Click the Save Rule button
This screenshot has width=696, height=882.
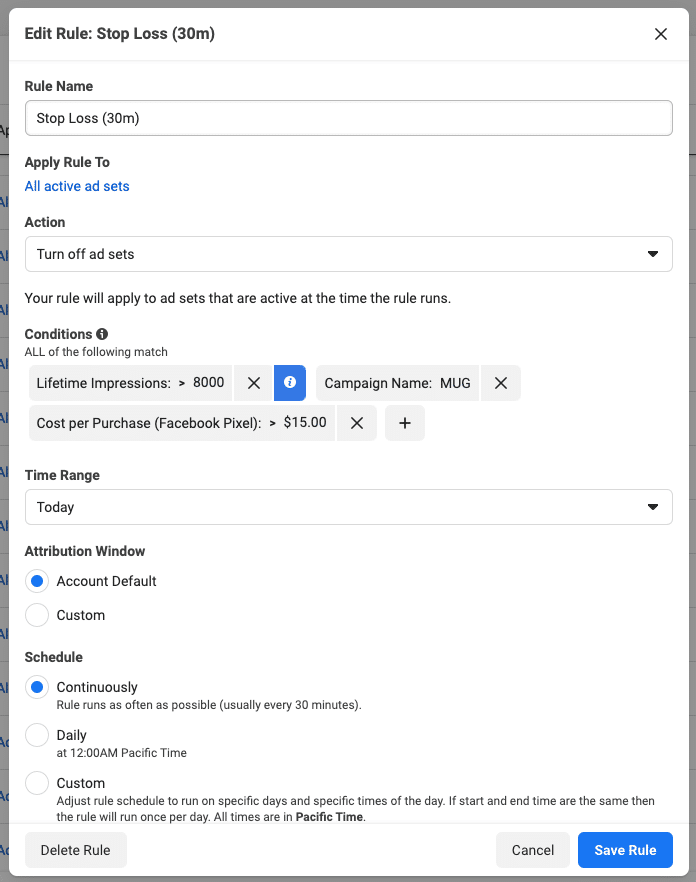coord(625,850)
